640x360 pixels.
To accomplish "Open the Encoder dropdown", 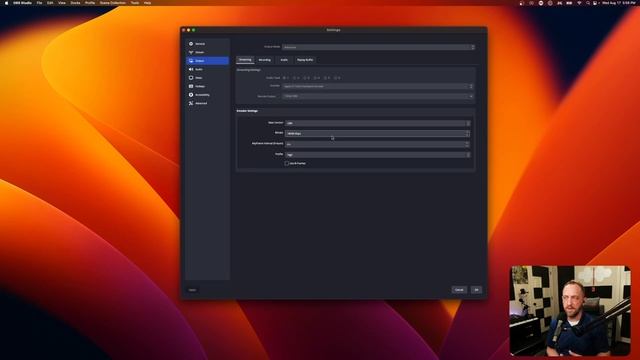I will 378,87.
